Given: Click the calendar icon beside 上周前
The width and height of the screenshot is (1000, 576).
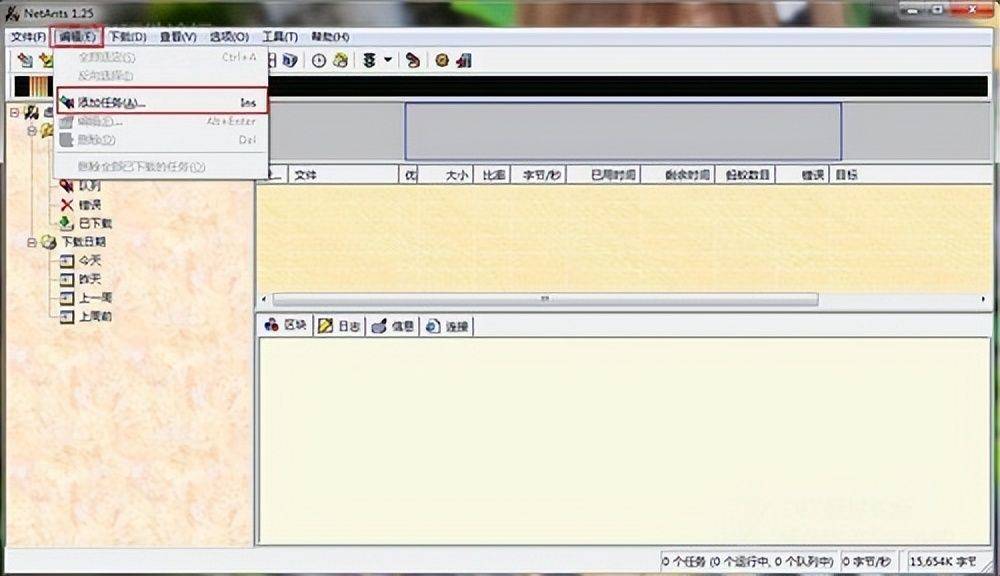Looking at the screenshot, I should click(67, 316).
